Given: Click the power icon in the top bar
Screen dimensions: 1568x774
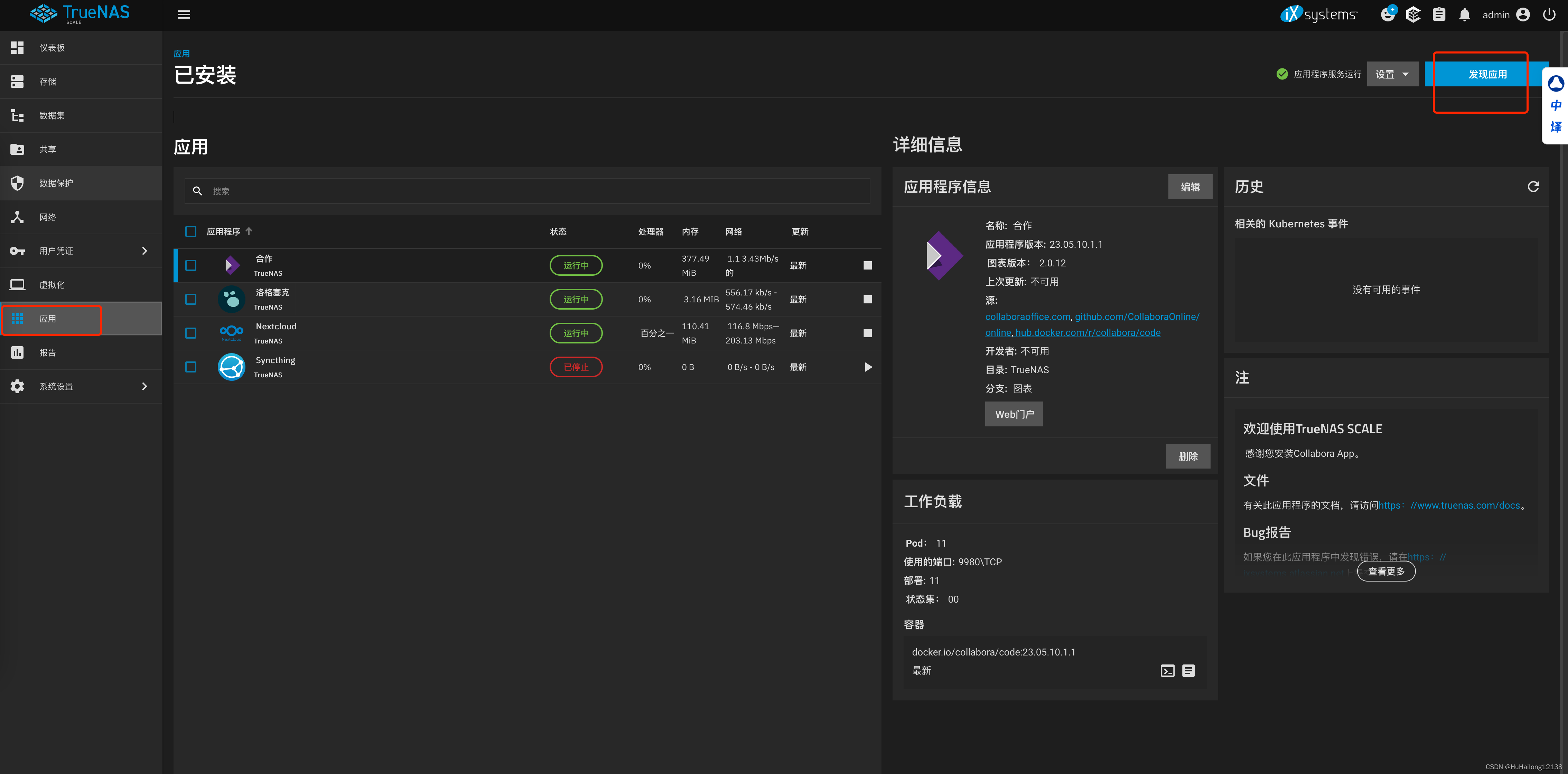Looking at the screenshot, I should (1549, 15).
